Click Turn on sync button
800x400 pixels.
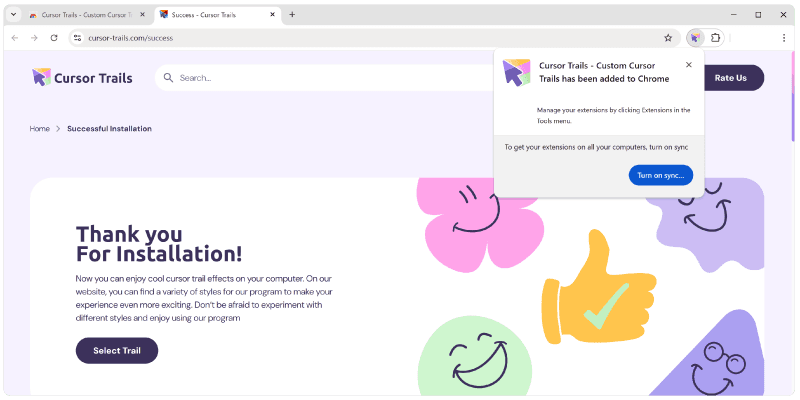coord(661,175)
